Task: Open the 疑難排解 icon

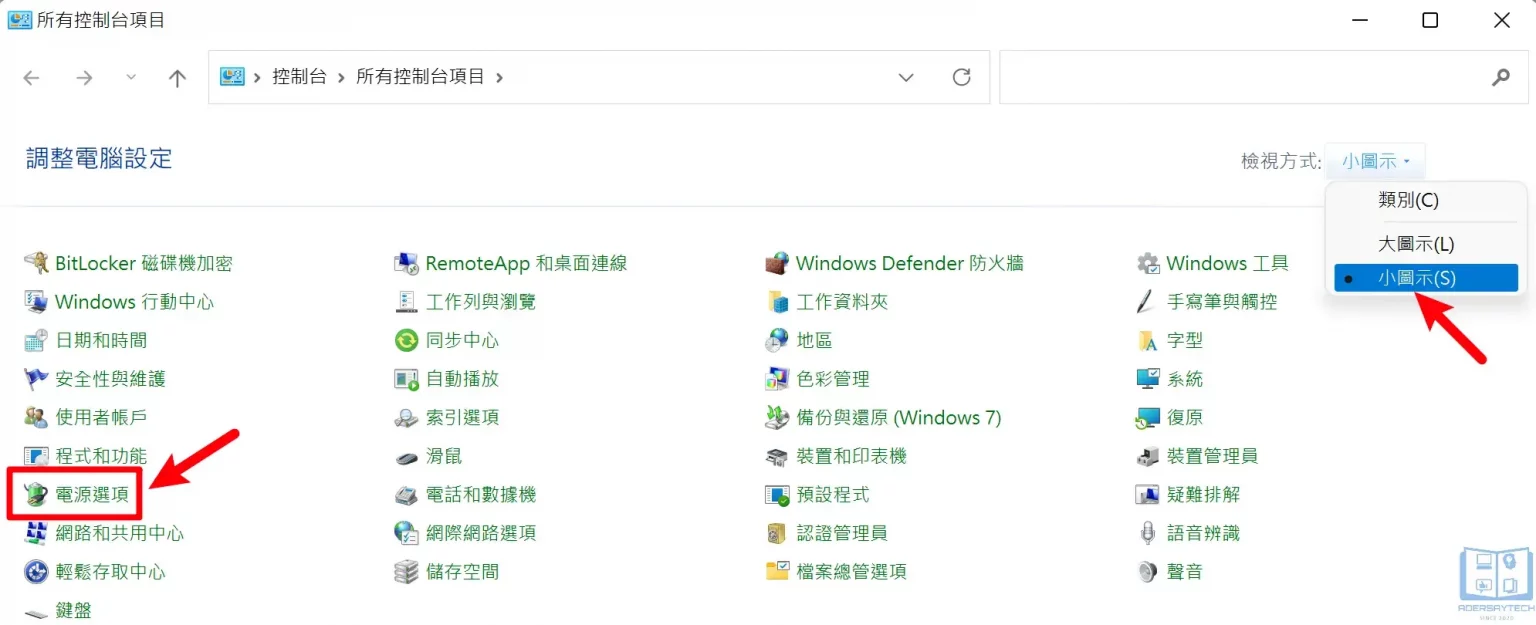Action: [1148, 494]
